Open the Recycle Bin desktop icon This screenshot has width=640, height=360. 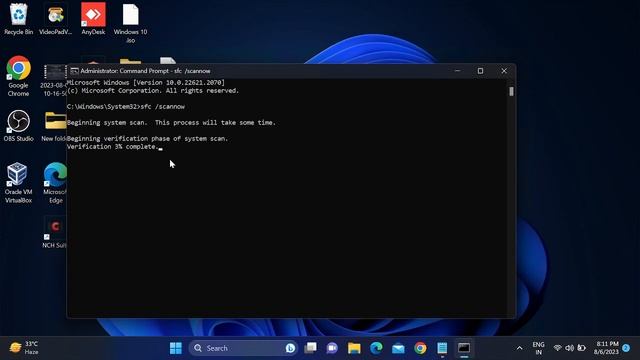[x=18, y=19]
